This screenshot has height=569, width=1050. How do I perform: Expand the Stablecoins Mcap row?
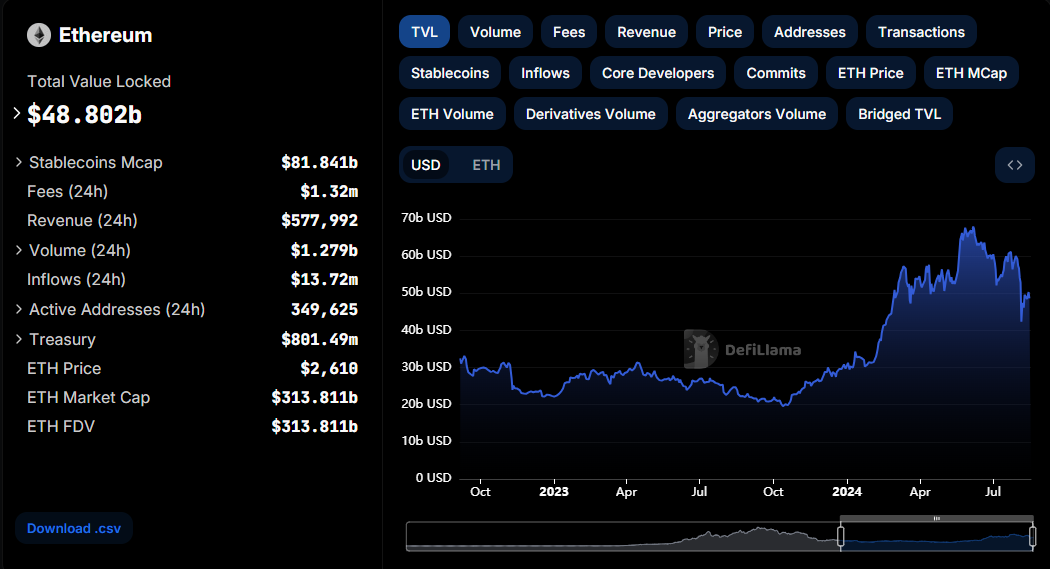[x=19, y=162]
